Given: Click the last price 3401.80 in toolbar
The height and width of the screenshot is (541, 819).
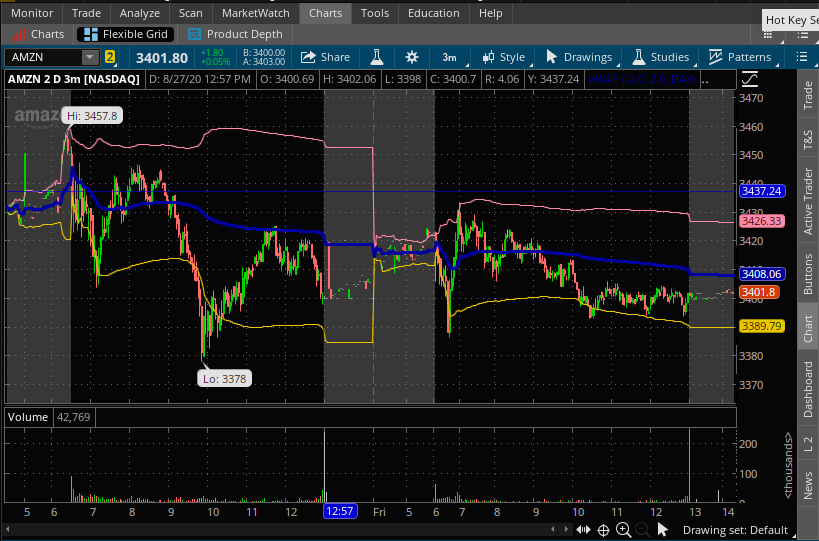Looking at the screenshot, I should 161,57.
